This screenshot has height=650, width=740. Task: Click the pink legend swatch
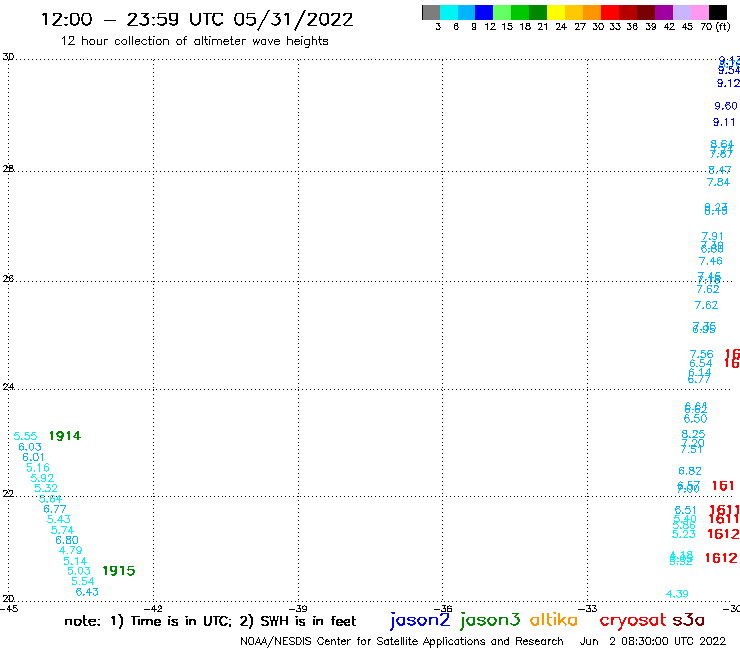click(699, 12)
